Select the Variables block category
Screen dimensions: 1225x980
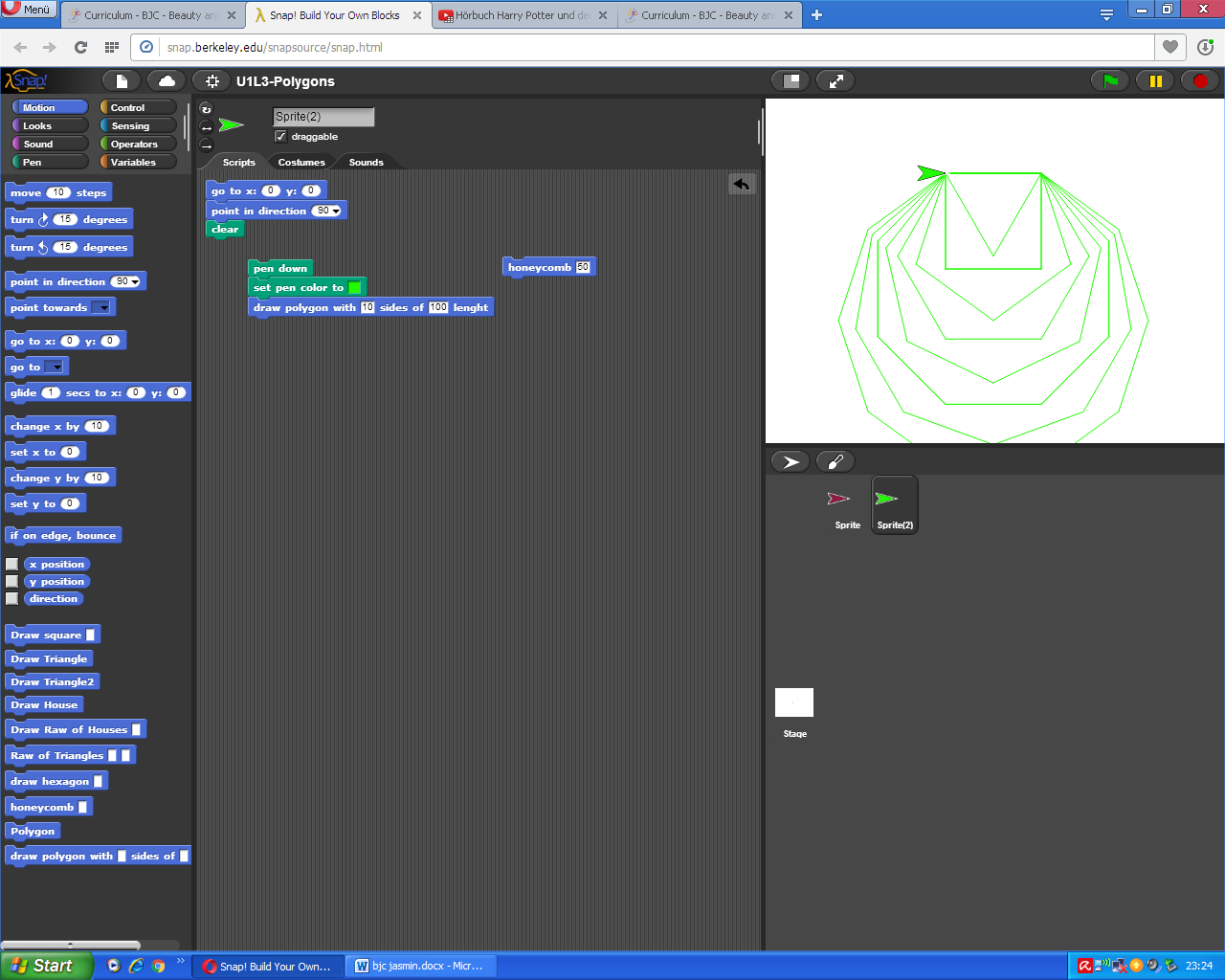[139, 162]
